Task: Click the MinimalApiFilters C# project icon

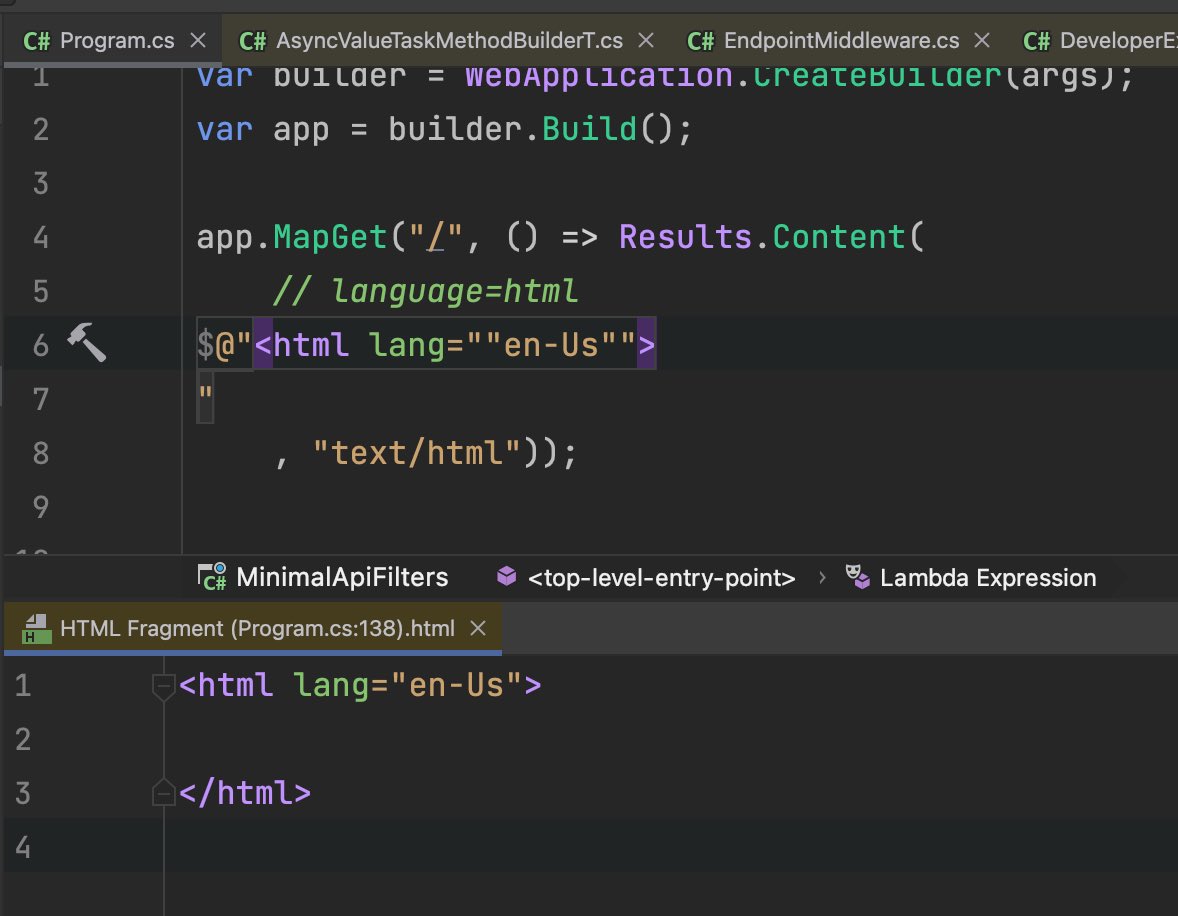Action: [x=212, y=577]
